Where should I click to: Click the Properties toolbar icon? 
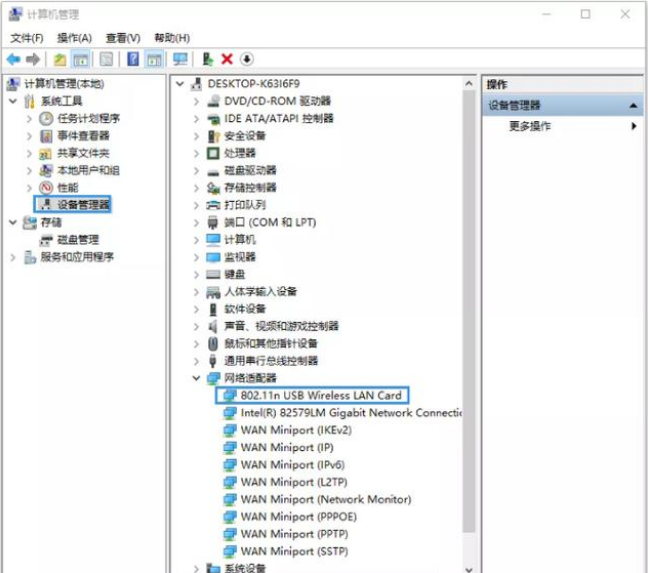106,59
